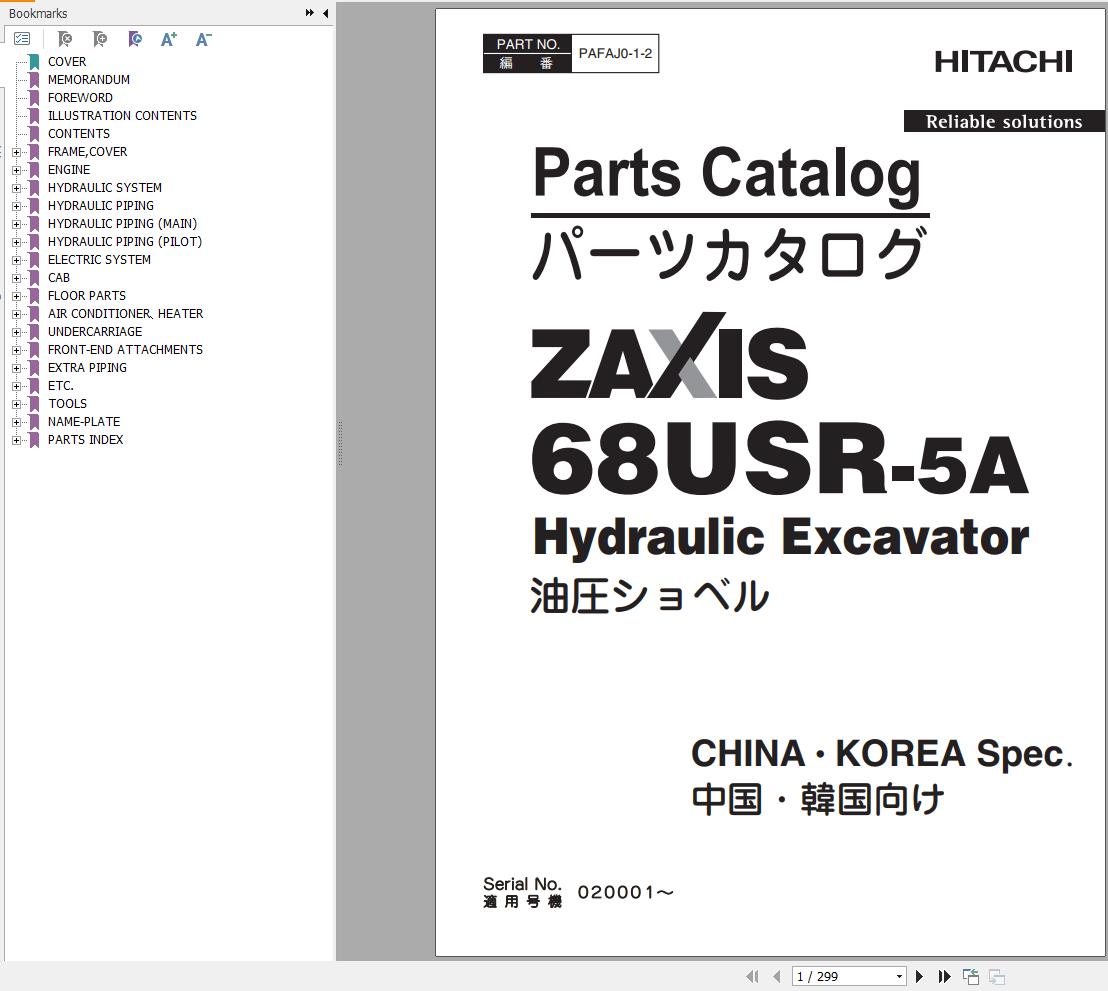Image resolution: width=1108 pixels, height=991 pixels.
Task: Select HYDRAULIC PIPING (PILOT) bookmark
Action: pos(124,242)
